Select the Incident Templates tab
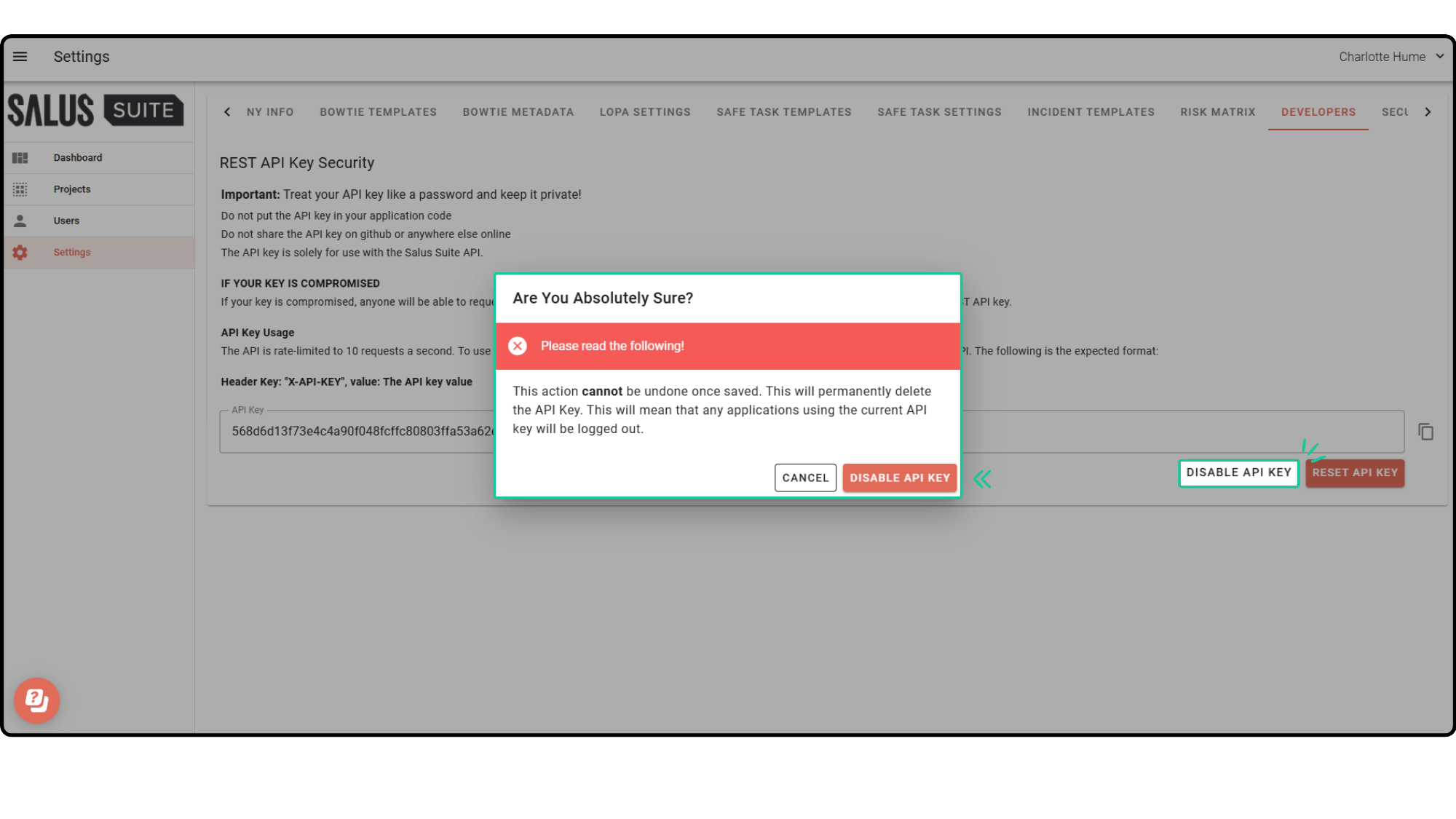This screenshot has height=819, width=1456. (1091, 111)
